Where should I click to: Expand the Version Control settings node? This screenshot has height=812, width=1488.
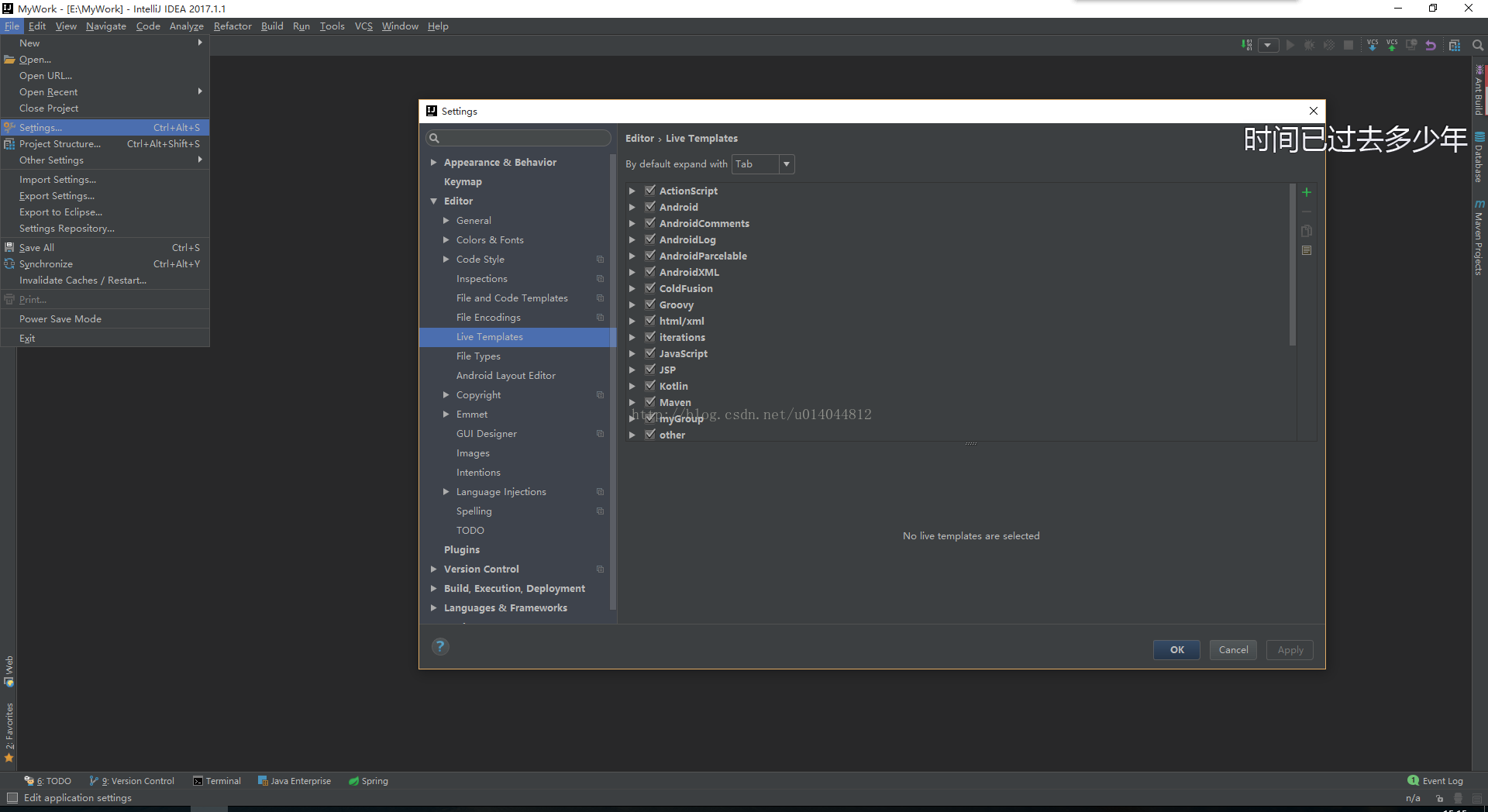tap(434, 569)
